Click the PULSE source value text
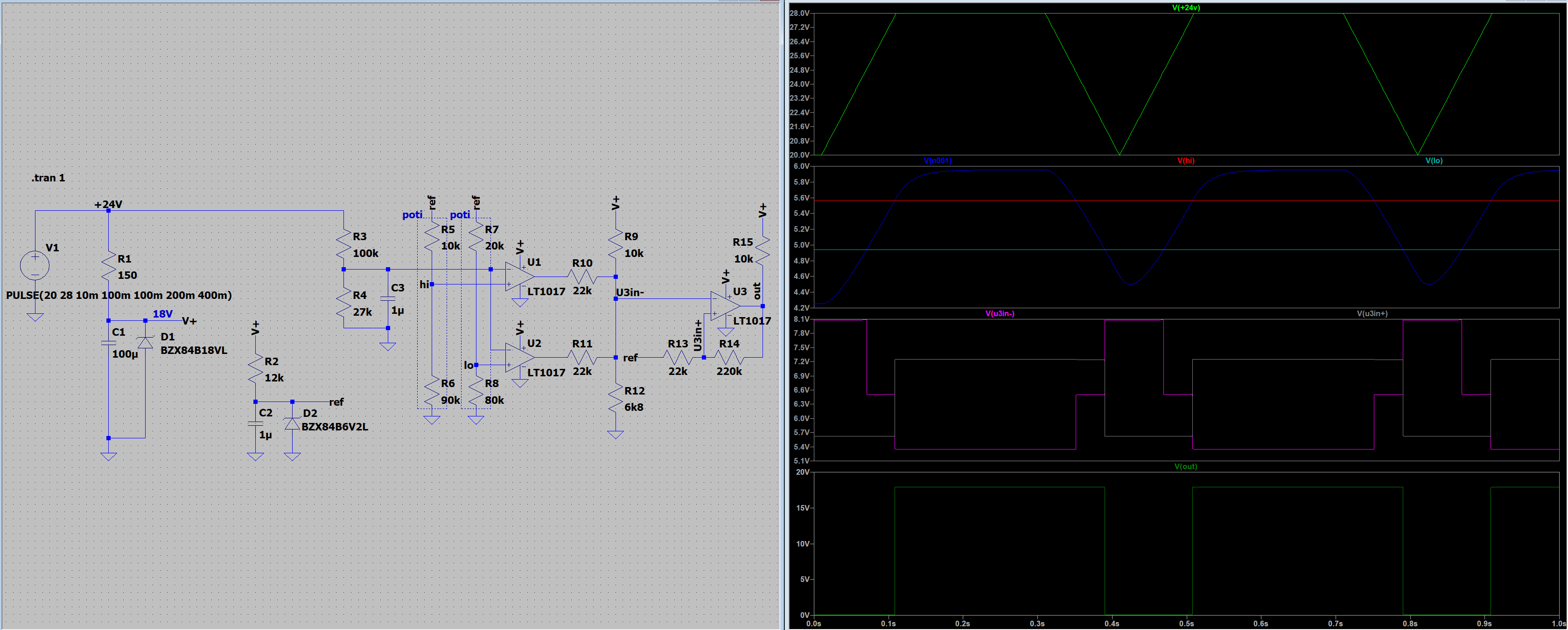Image resolution: width=1568 pixels, height=630 pixels. (x=119, y=296)
